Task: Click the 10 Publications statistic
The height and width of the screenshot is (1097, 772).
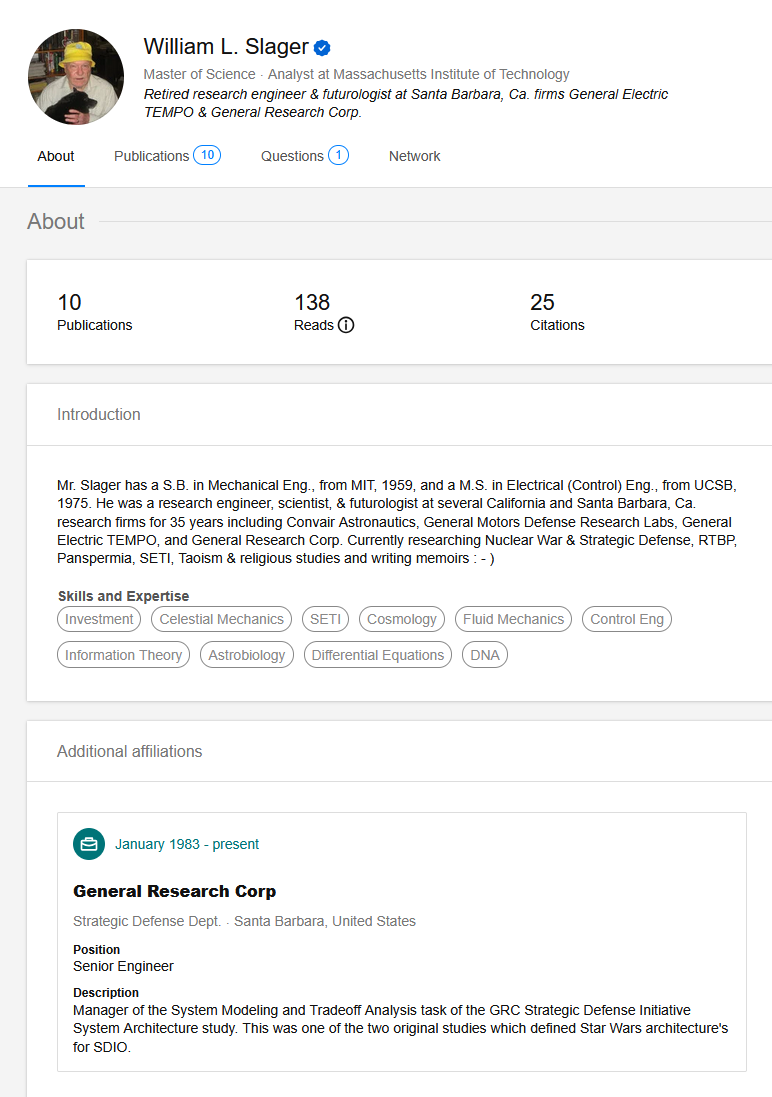Action: (94, 312)
